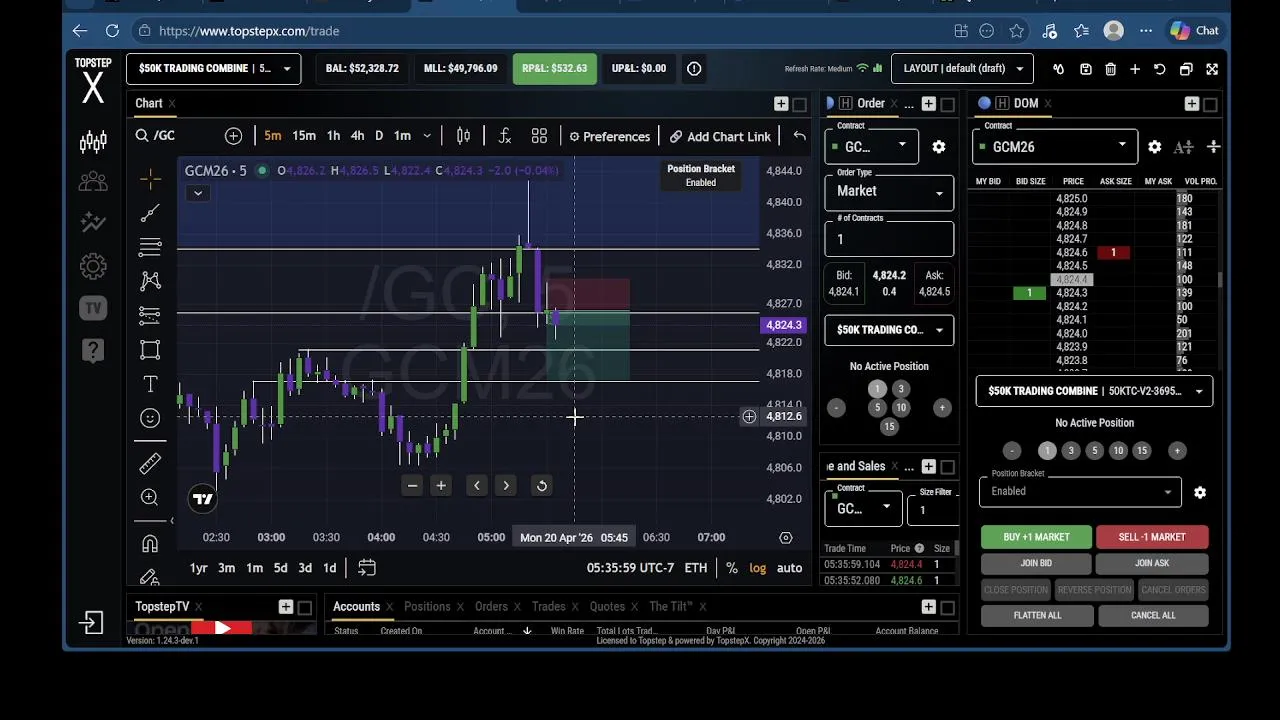This screenshot has width=1280, height=720.
Task: Open the LAYOUT default draft dropdown
Action: (x=962, y=69)
